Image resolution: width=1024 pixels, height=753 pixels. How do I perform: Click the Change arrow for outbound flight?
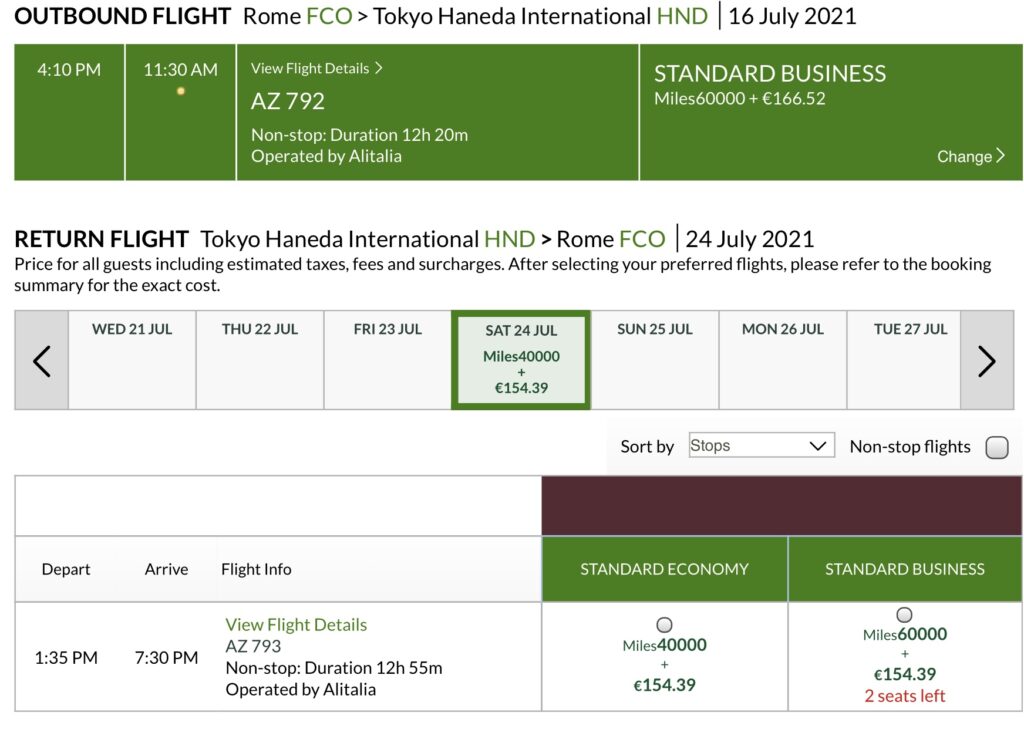coord(1001,156)
